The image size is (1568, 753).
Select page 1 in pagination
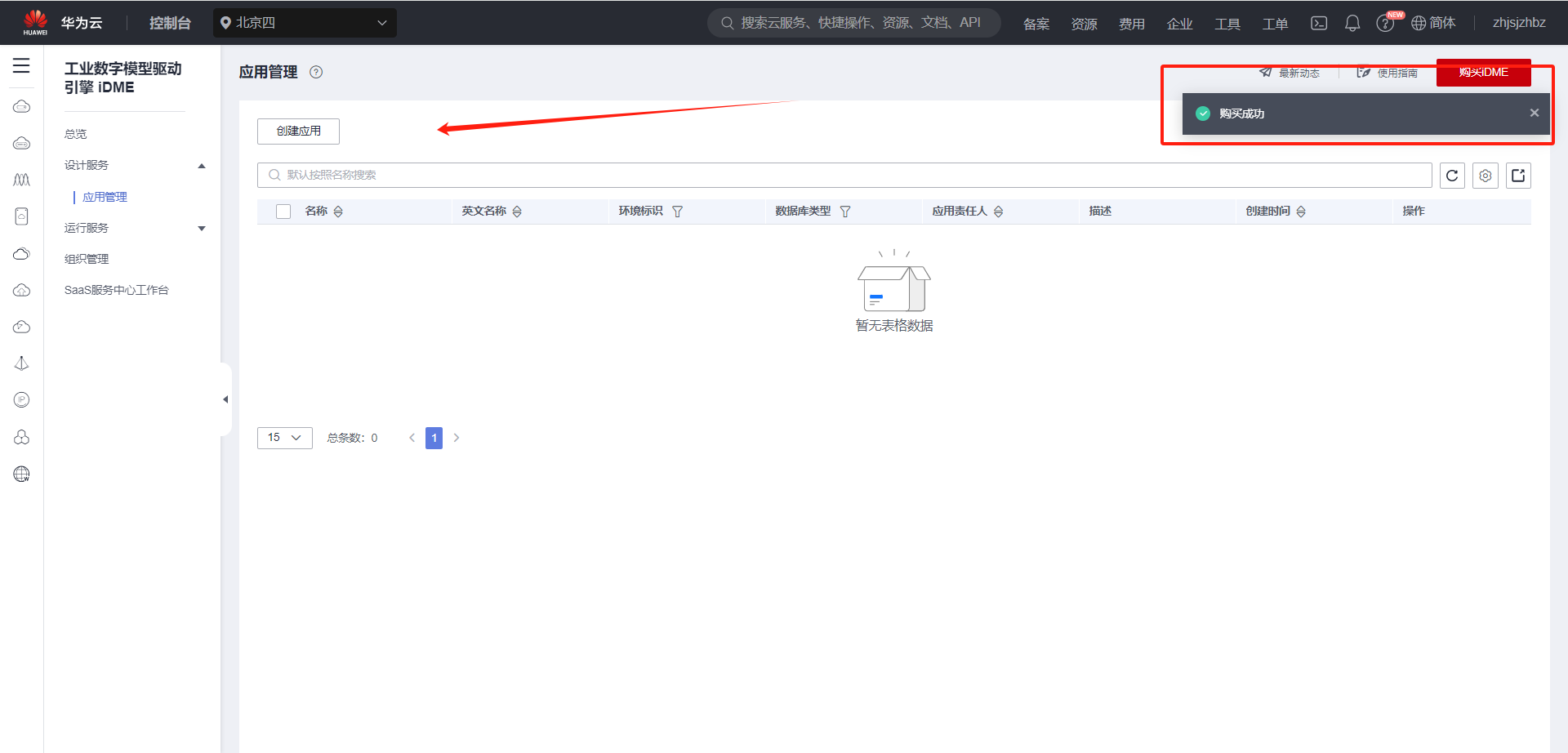point(434,438)
